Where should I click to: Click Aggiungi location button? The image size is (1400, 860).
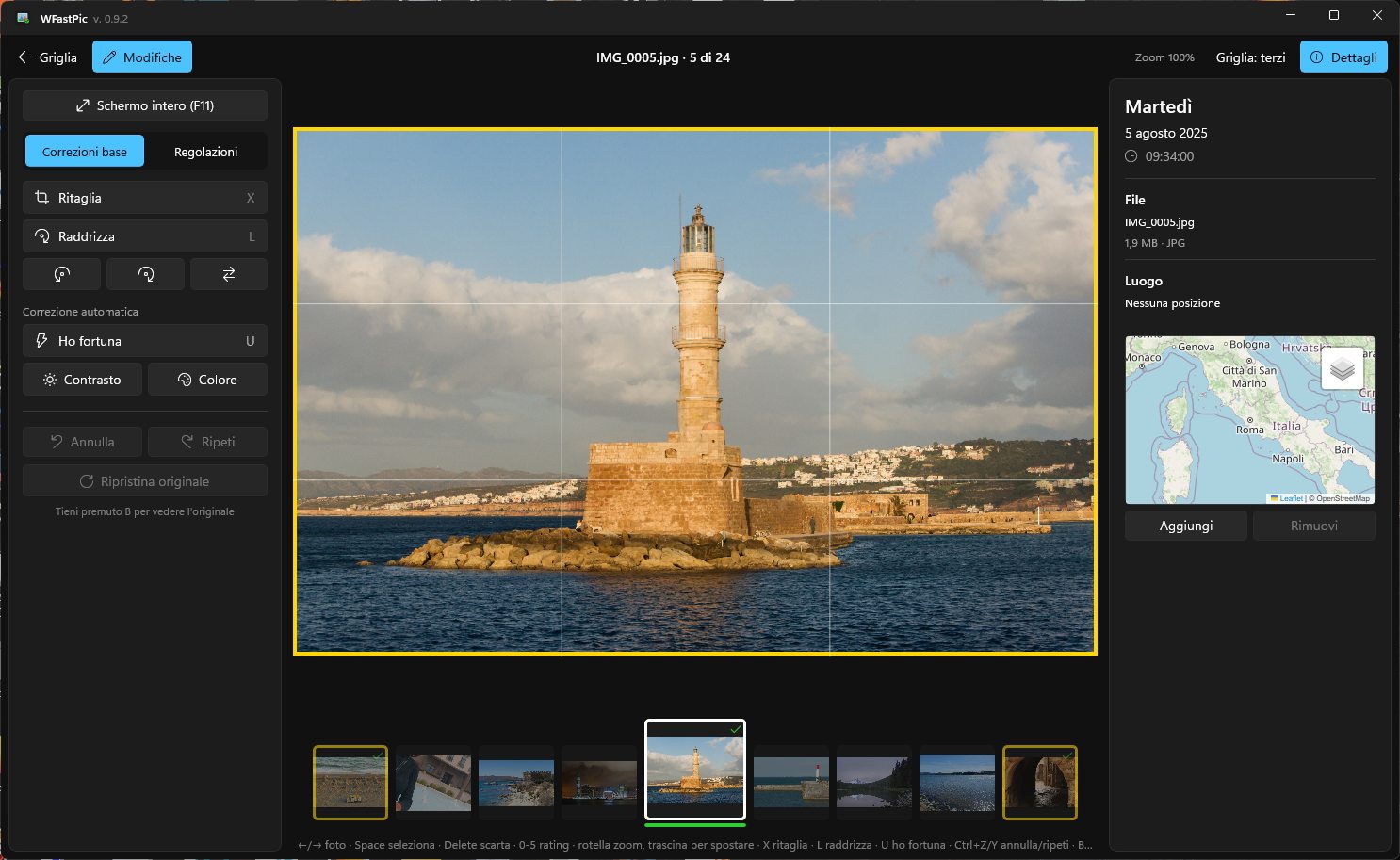click(1186, 526)
